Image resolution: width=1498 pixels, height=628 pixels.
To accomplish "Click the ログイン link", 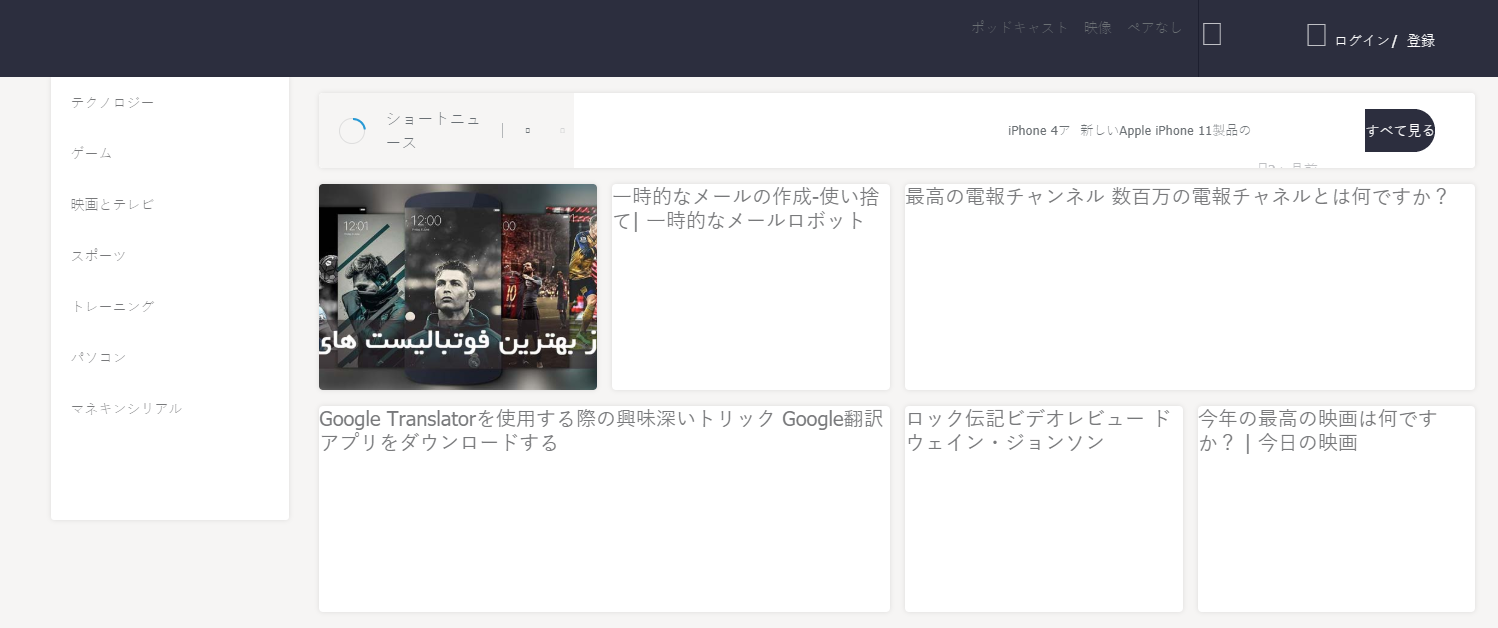I will tap(1362, 41).
